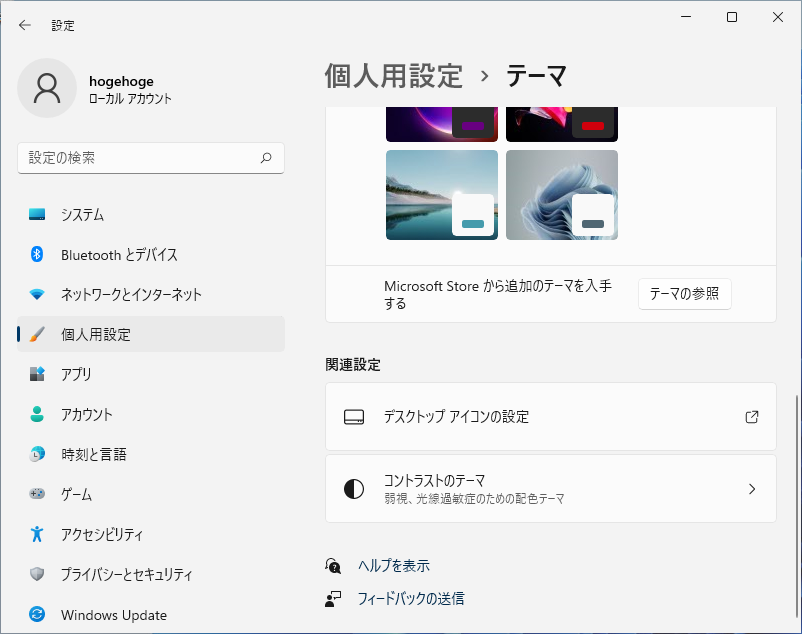This screenshot has width=802, height=634.
Task: Select the lake landscape theme thumbnail
Action: (x=442, y=195)
